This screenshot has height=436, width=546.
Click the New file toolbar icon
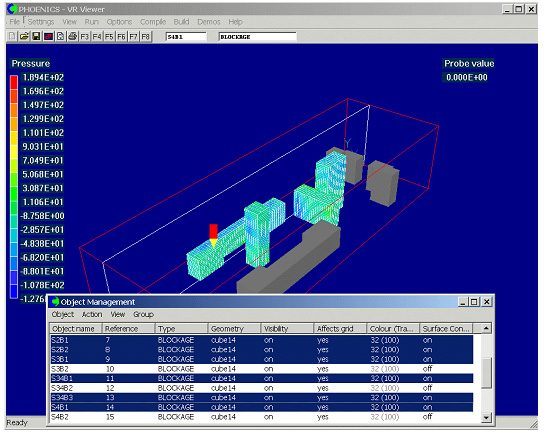click(12, 36)
